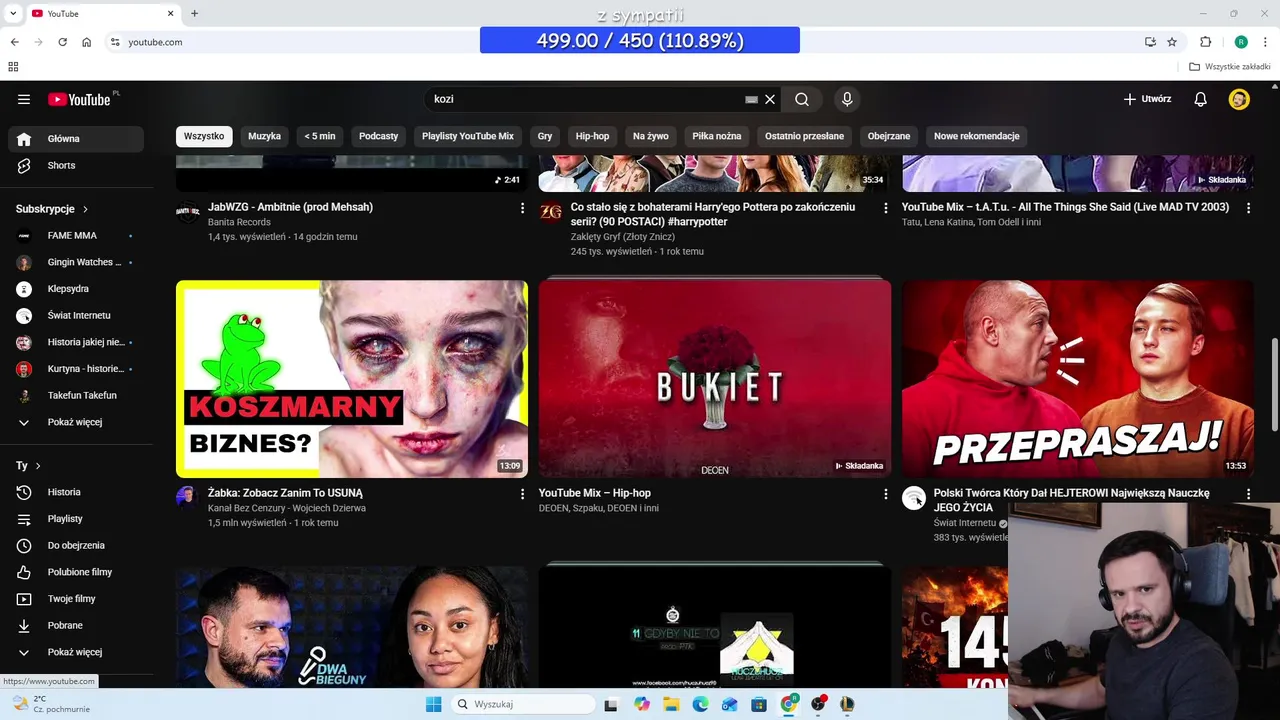Expand Pokaż więcej below Pobrane

pos(76,652)
